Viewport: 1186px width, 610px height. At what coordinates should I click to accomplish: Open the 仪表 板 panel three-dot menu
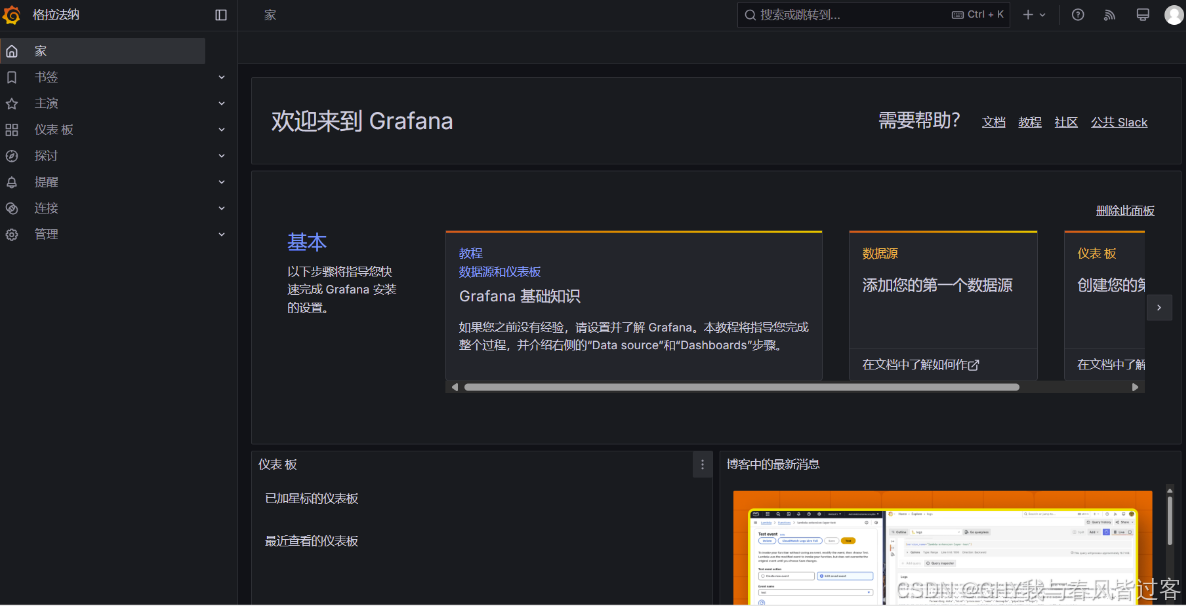702,465
